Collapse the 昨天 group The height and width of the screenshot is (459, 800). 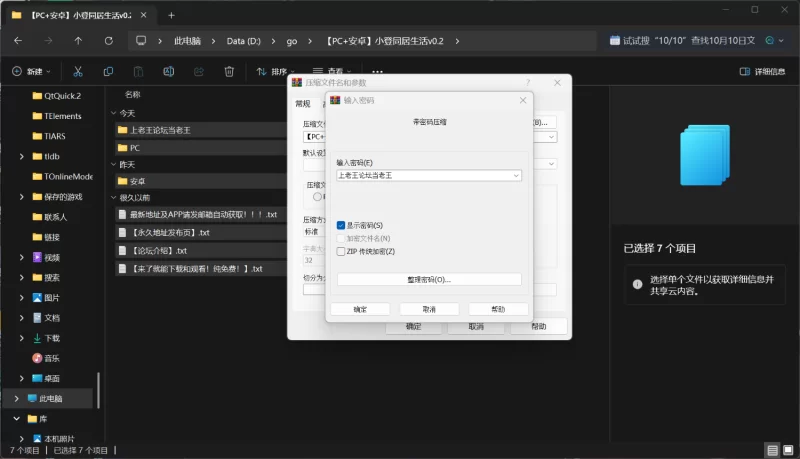[113, 164]
